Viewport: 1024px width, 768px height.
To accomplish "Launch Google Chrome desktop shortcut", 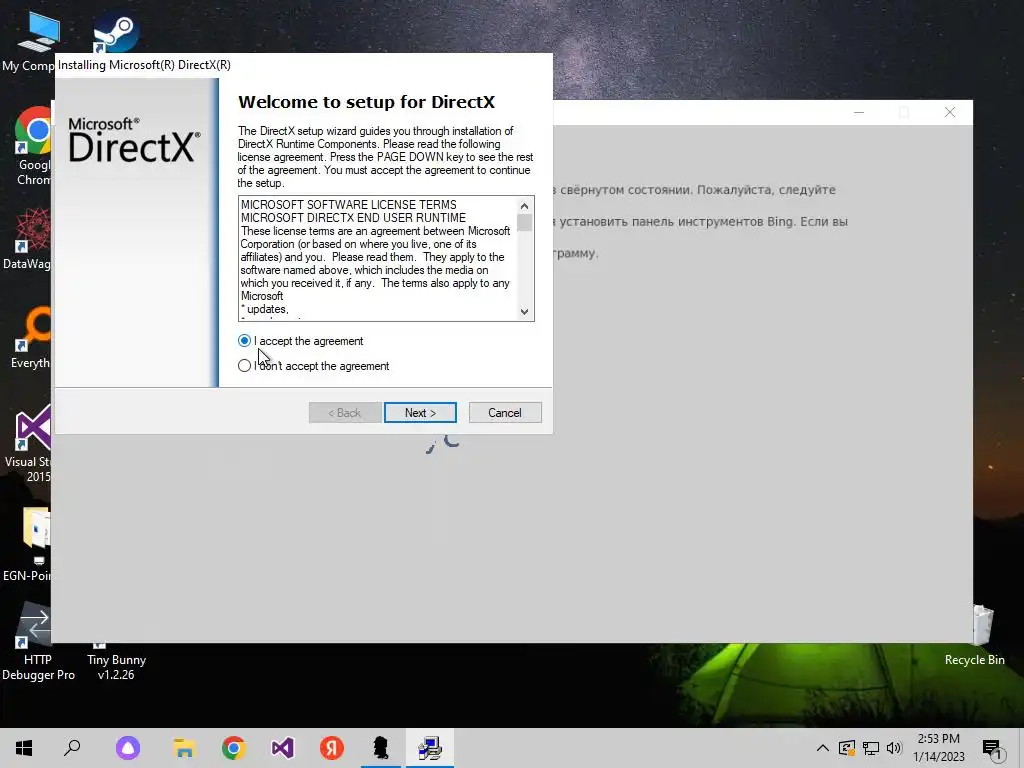I will pyautogui.click(x=33, y=146).
